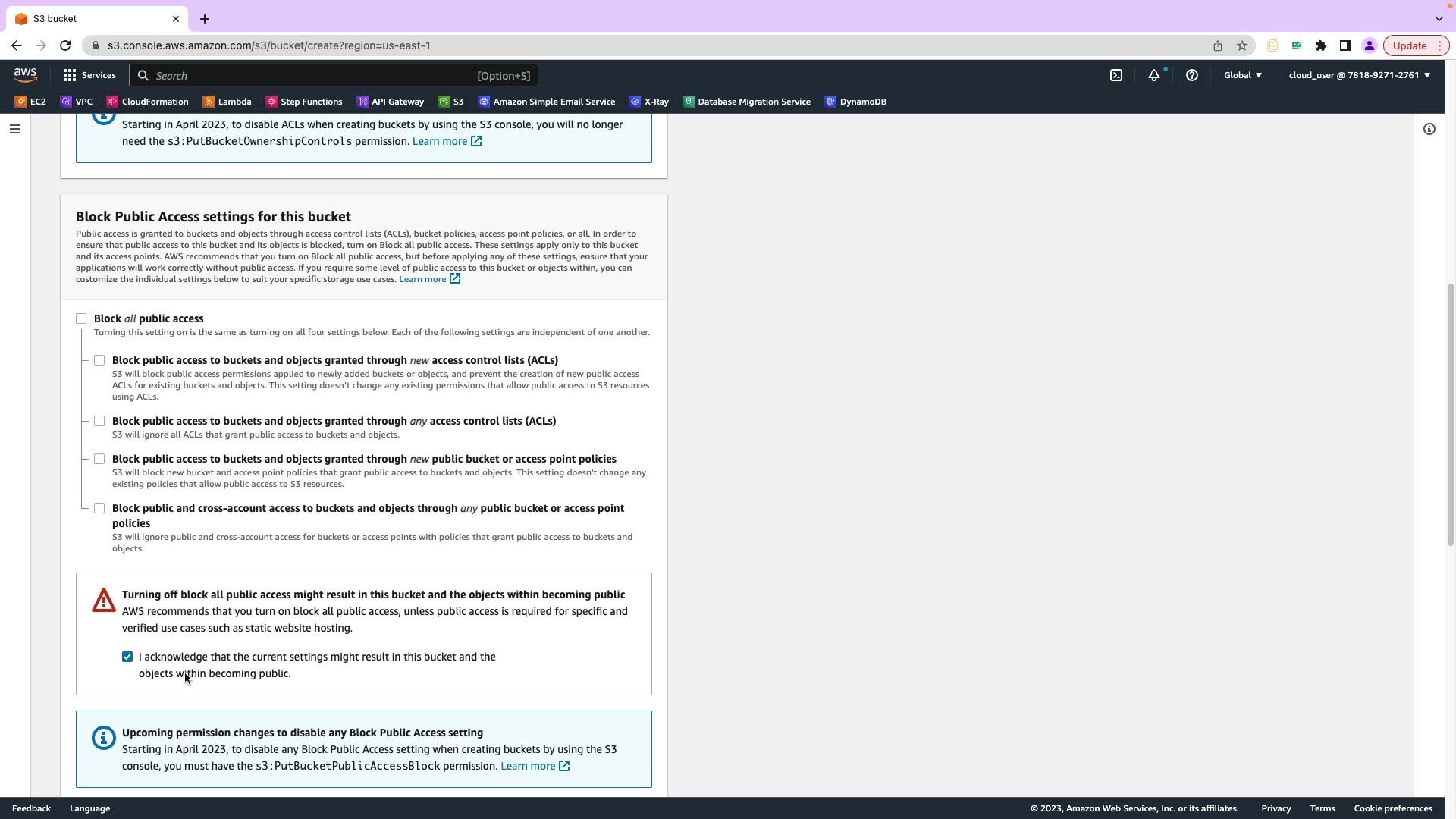This screenshot has width=1456, height=819.
Task: Toggle the left hamburger navigation panel
Action: 14,129
